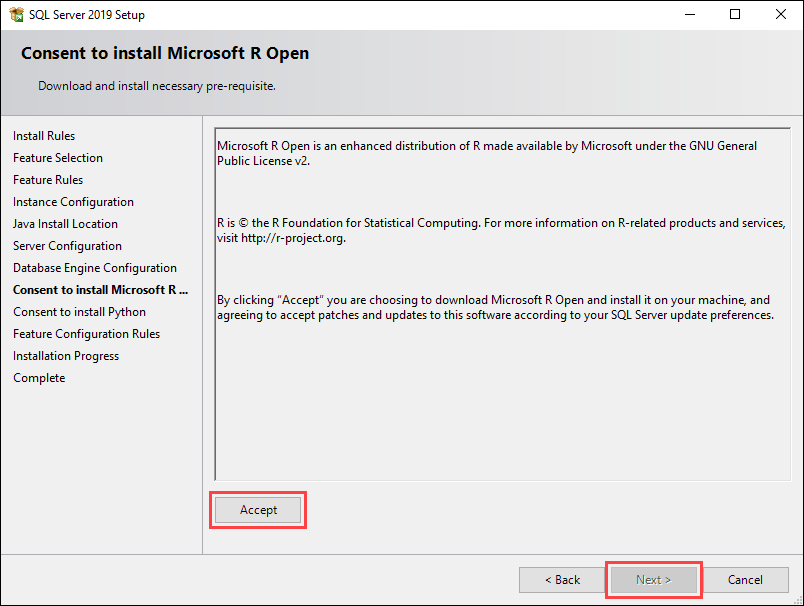Click the GNU General Public License paragraph
Screen dimensions: 804x606
click(x=487, y=153)
